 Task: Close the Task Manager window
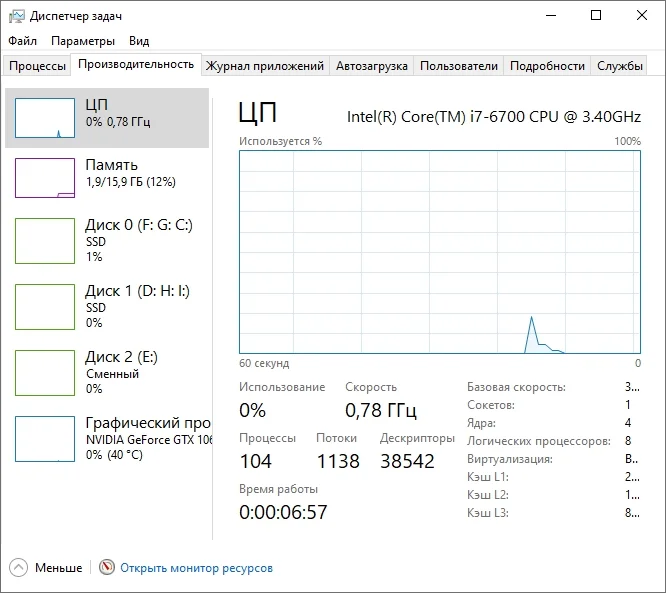coord(642,15)
